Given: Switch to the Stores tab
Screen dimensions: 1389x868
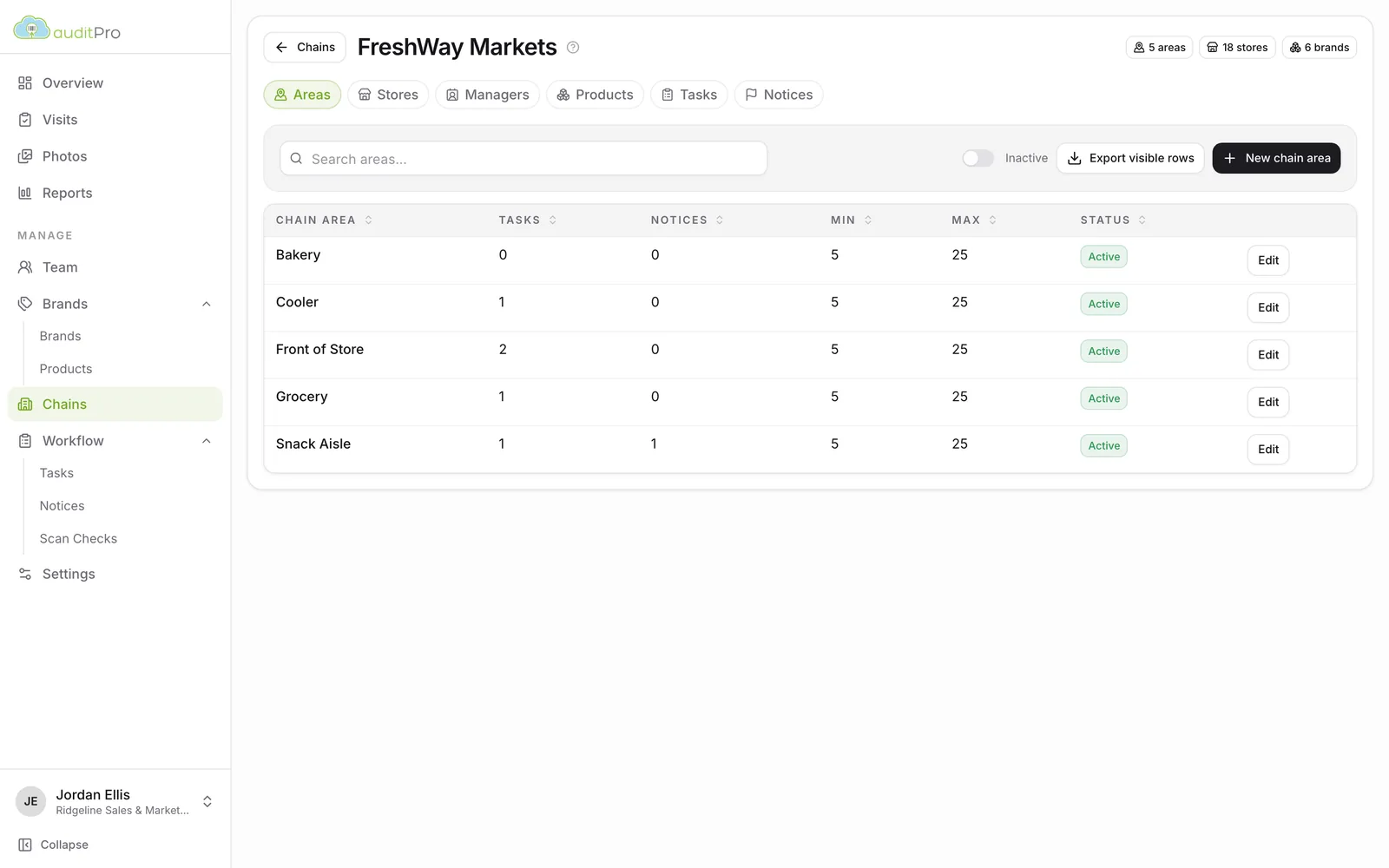Looking at the screenshot, I should [x=388, y=95].
